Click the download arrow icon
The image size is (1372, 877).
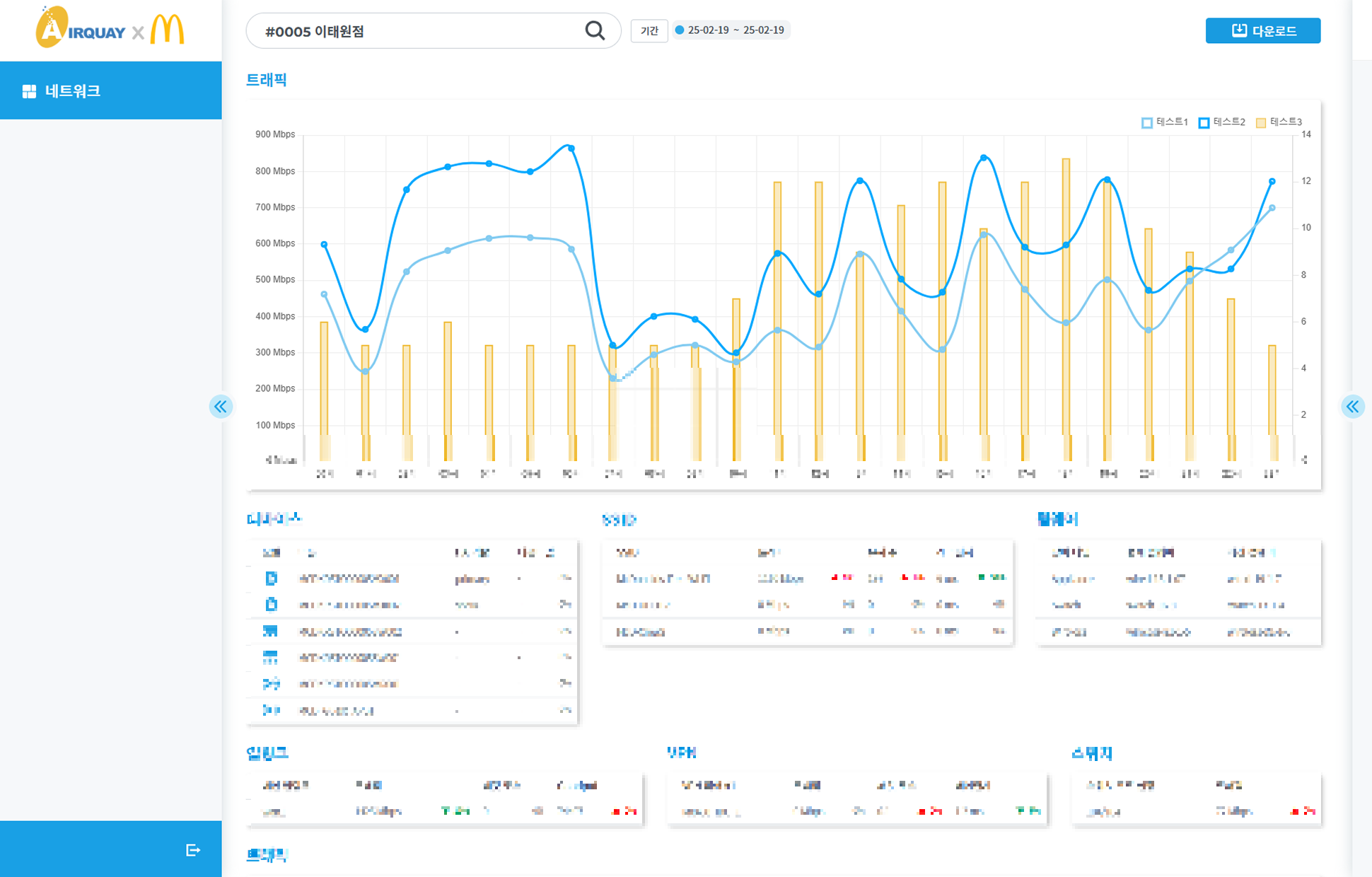point(1239,30)
